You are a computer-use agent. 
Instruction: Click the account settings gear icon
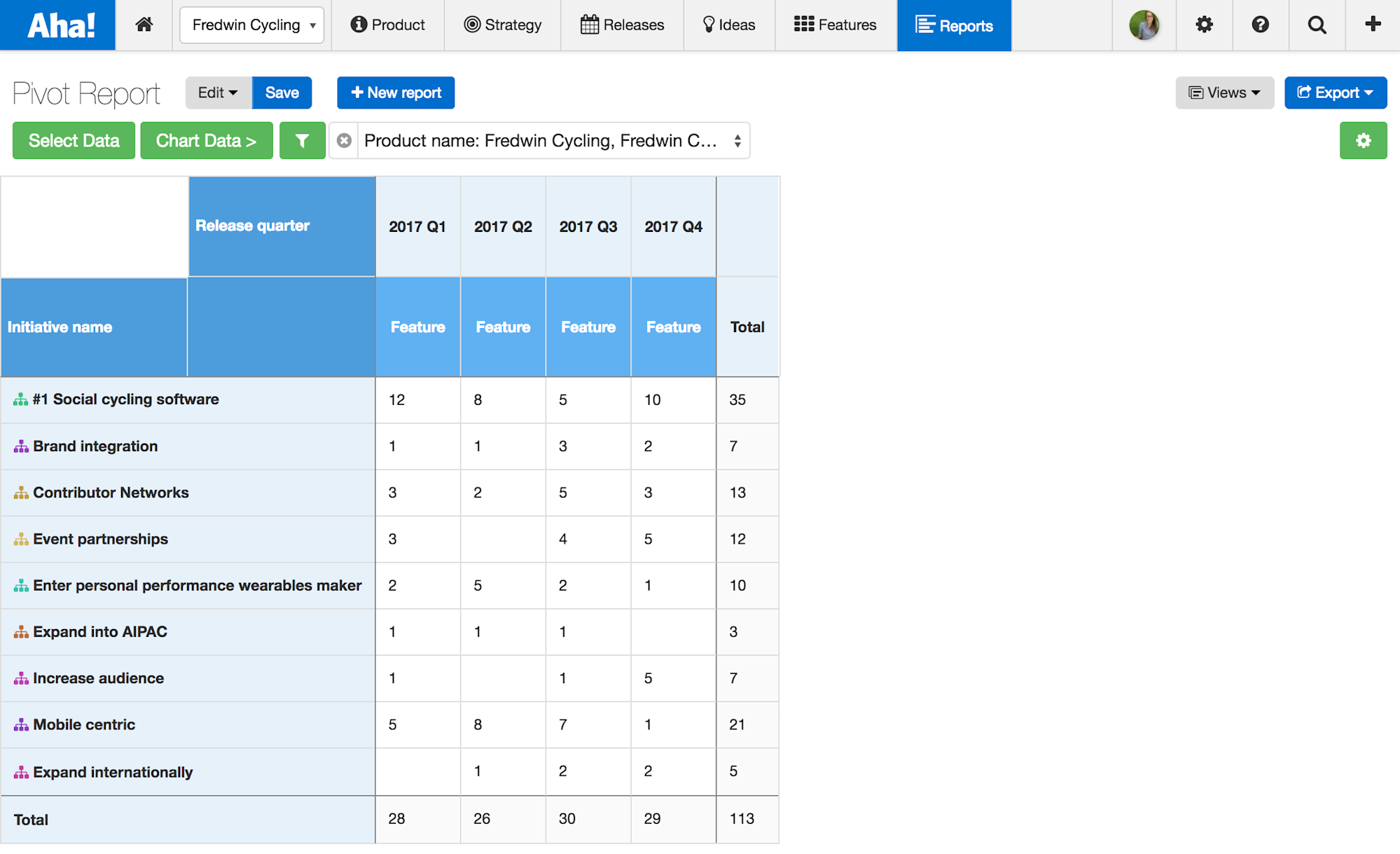pyautogui.click(x=1204, y=24)
